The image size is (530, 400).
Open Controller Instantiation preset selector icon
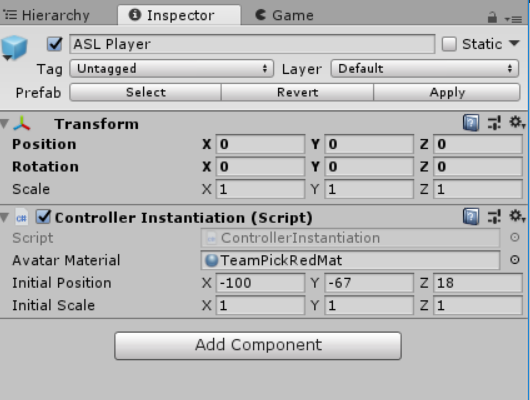[x=494, y=216]
